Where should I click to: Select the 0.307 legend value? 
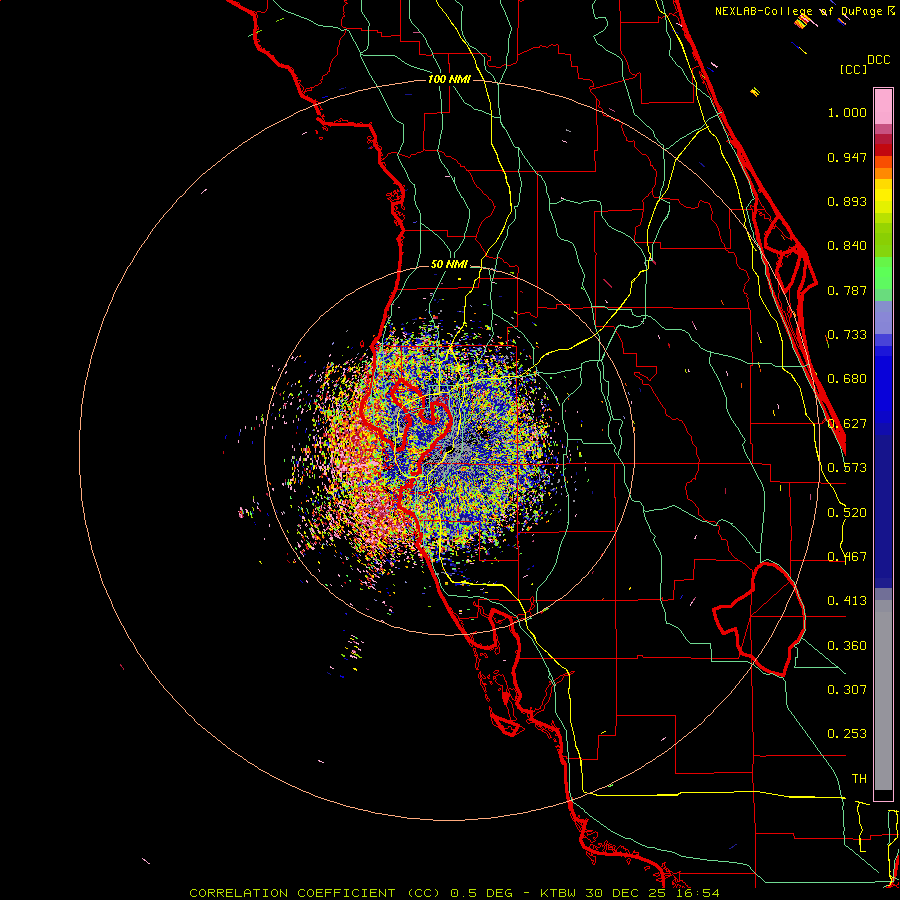[x=847, y=690]
